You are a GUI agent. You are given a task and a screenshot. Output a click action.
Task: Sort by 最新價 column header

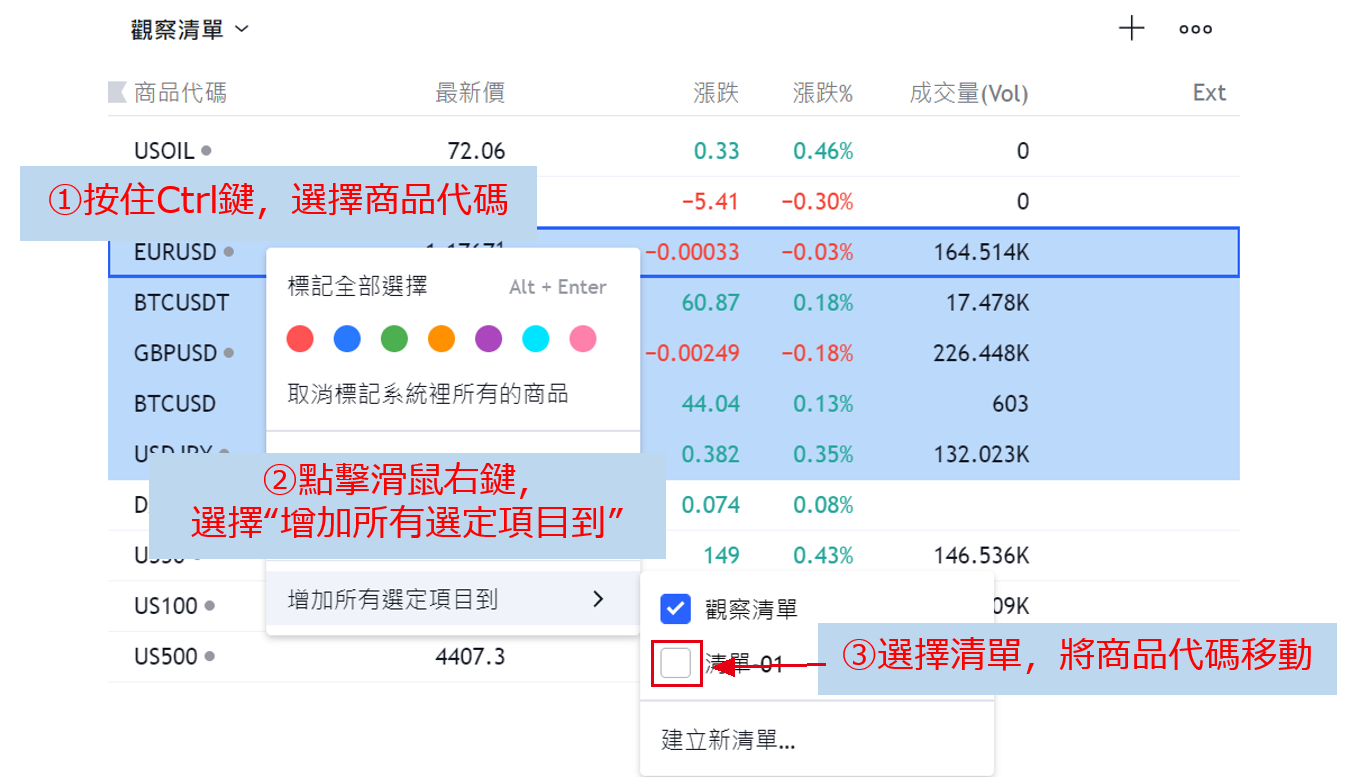(x=470, y=93)
